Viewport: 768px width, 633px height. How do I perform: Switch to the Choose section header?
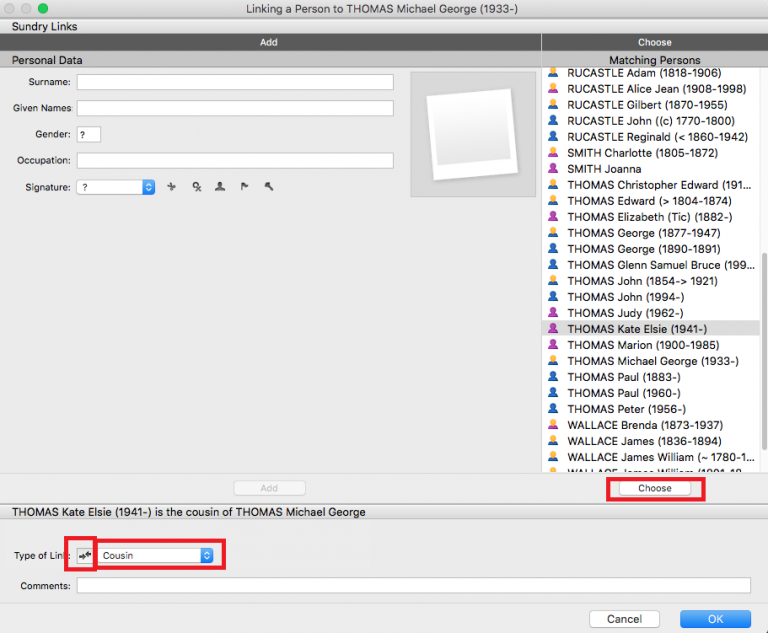(x=654, y=42)
